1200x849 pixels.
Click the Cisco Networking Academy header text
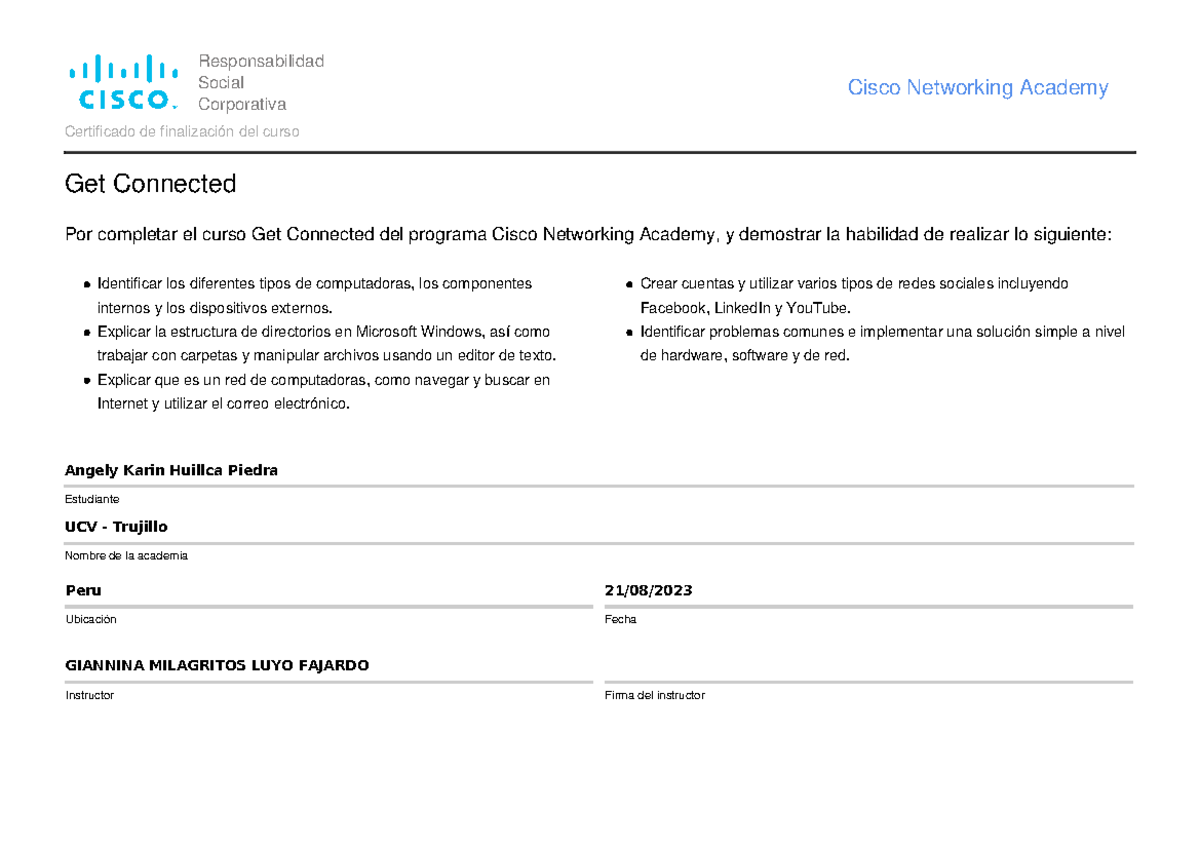(x=977, y=88)
